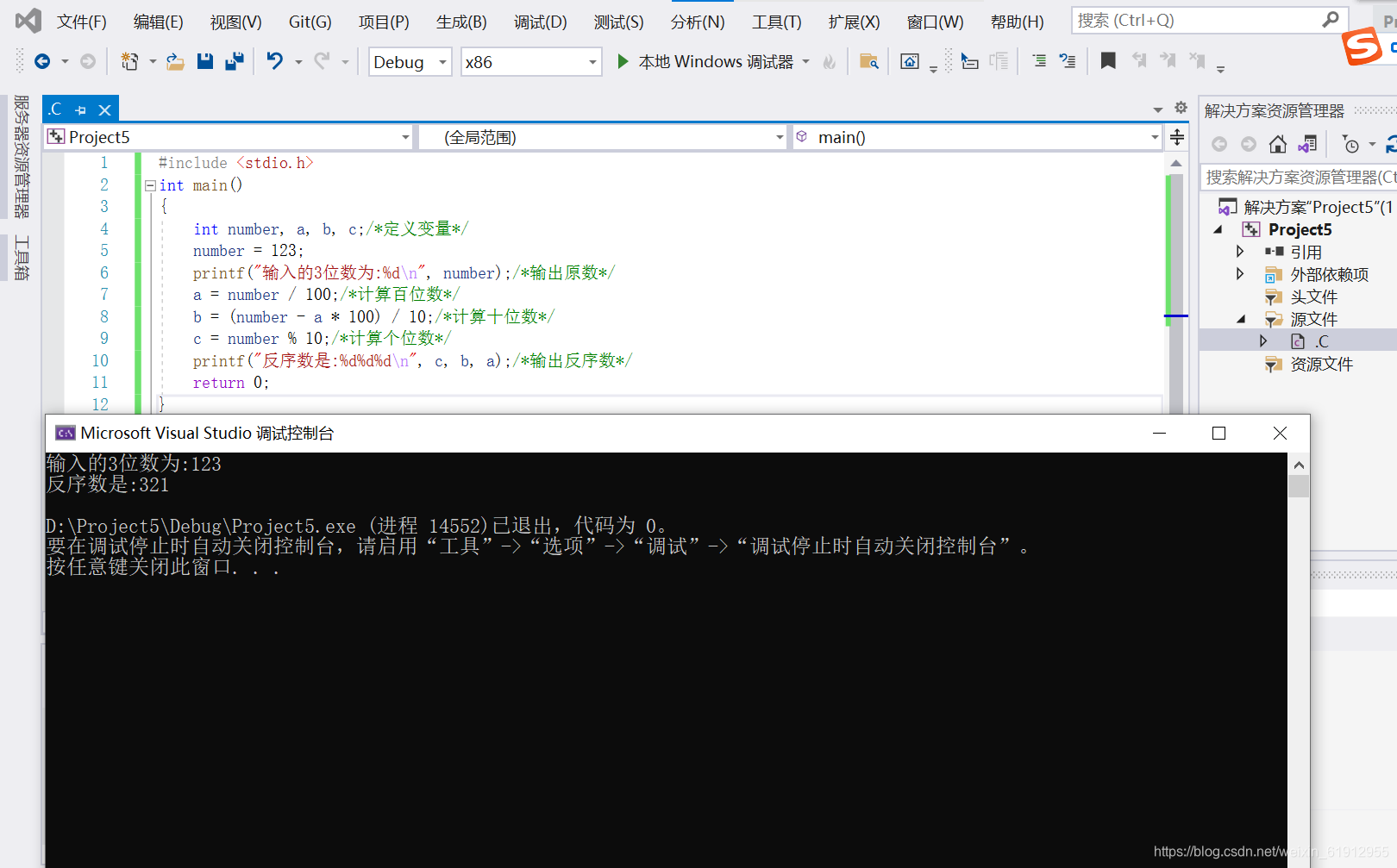Toggle a bookmark on the current line
Screen dimensions: 1397x868
pos(1108,60)
